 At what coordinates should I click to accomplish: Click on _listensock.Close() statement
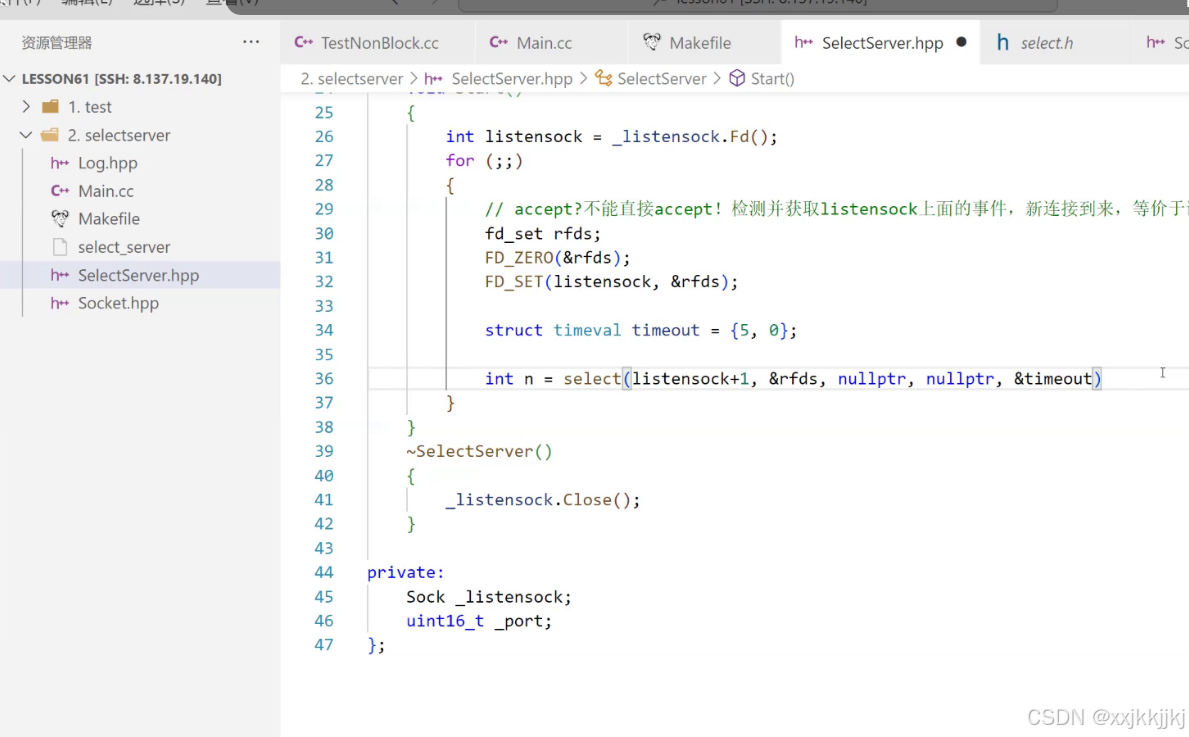point(543,500)
